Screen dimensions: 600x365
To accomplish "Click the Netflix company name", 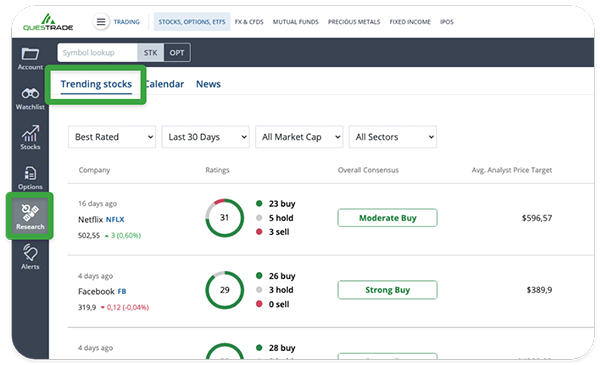I will pyautogui.click(x=90, y=220).
